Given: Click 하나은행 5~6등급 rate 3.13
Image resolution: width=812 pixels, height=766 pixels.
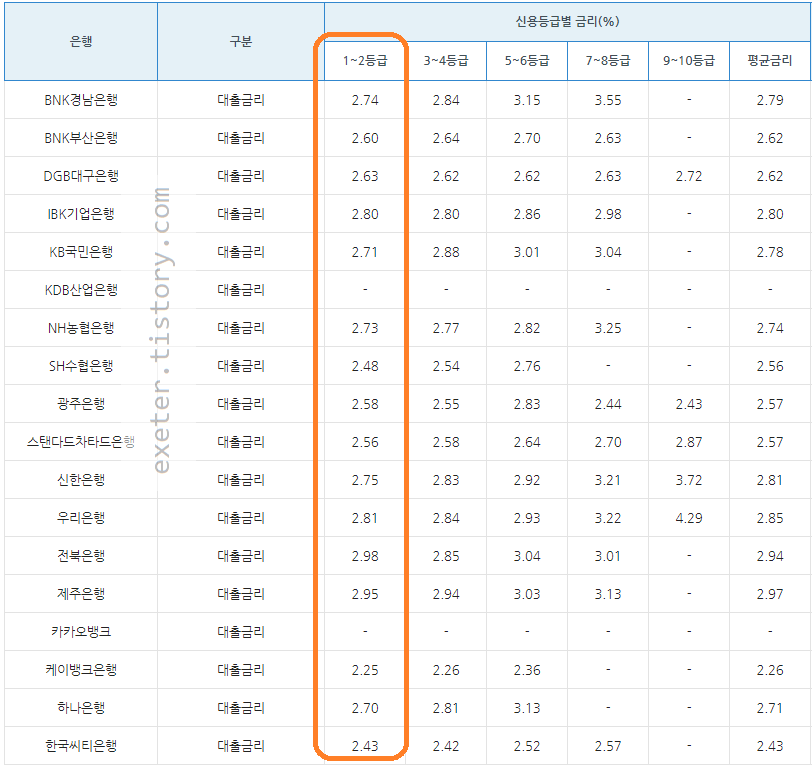Looking at the screenshot, I should click(527, 708).
